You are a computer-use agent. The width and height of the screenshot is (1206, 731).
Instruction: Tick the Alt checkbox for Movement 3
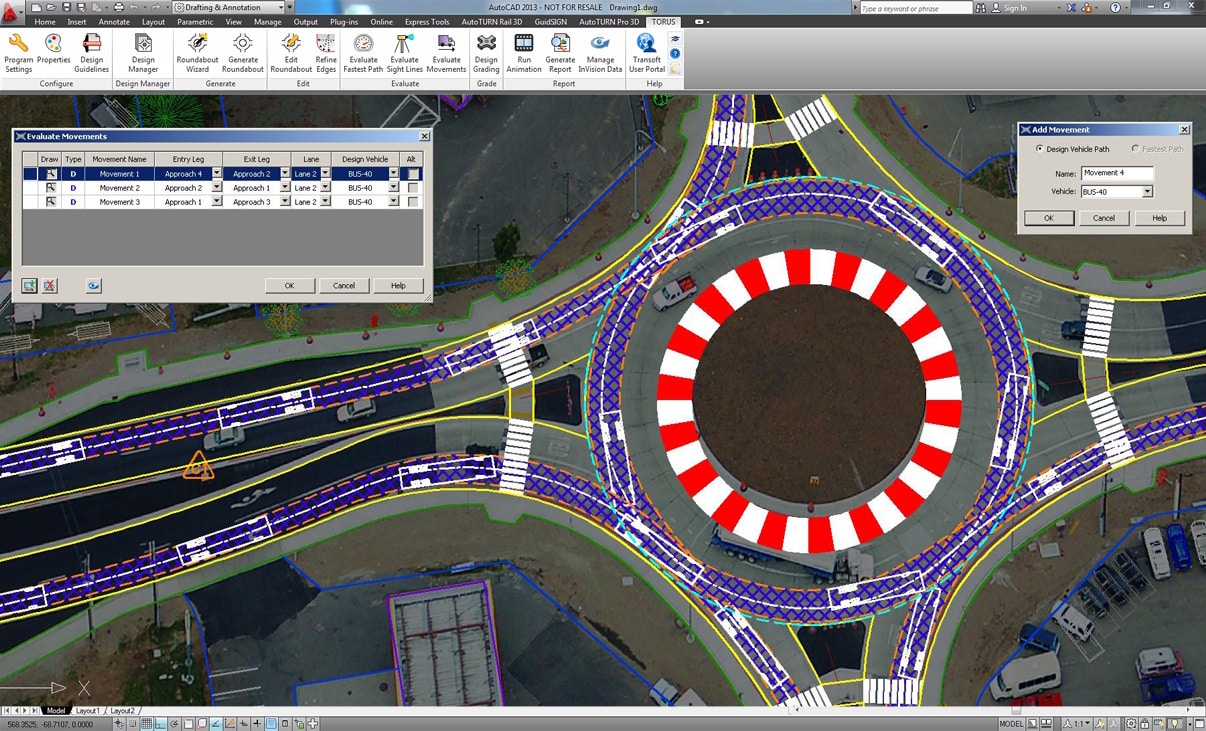(x=413, y=202)
